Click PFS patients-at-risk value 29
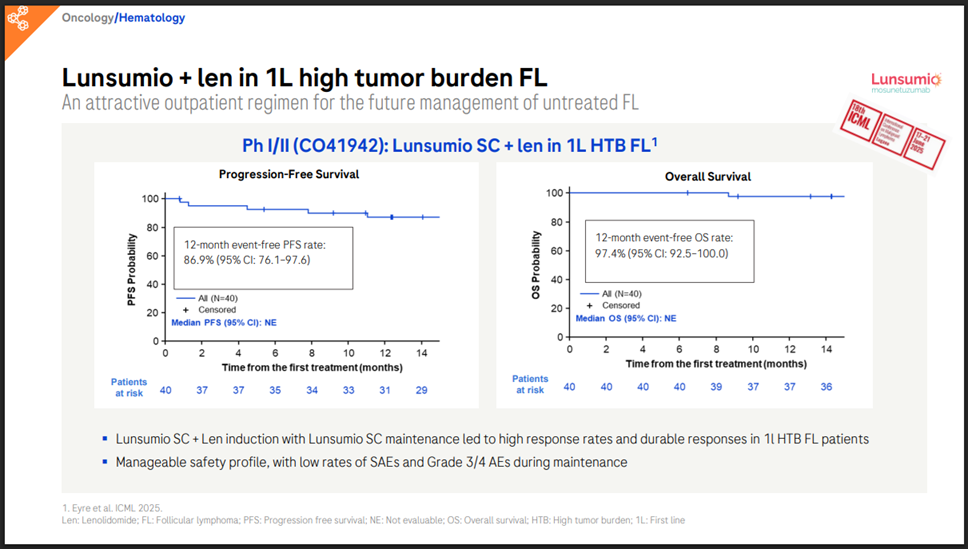The height and width of the screenshot is (549, 968). [422, 390]
